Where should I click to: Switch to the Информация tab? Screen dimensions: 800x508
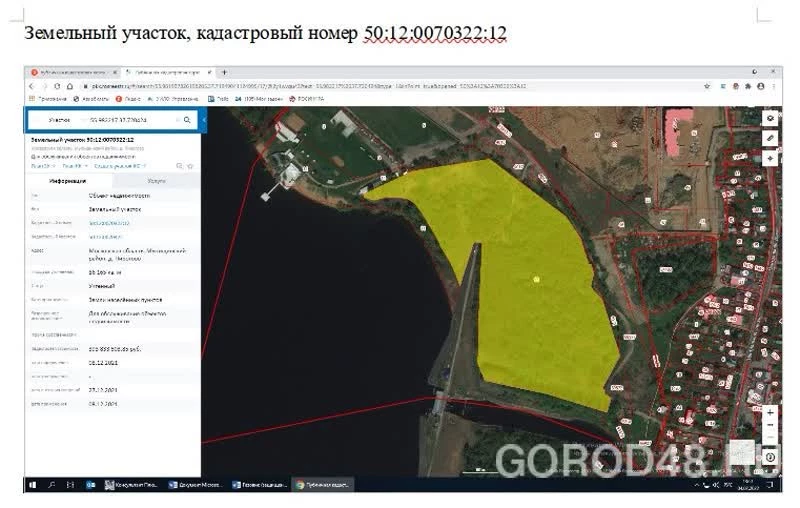point(69,181)
